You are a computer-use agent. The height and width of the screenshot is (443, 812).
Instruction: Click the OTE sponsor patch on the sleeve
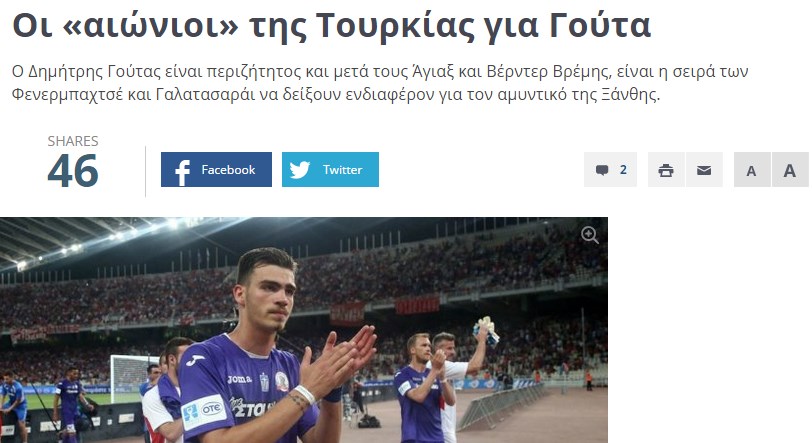(x=205, y=410)
